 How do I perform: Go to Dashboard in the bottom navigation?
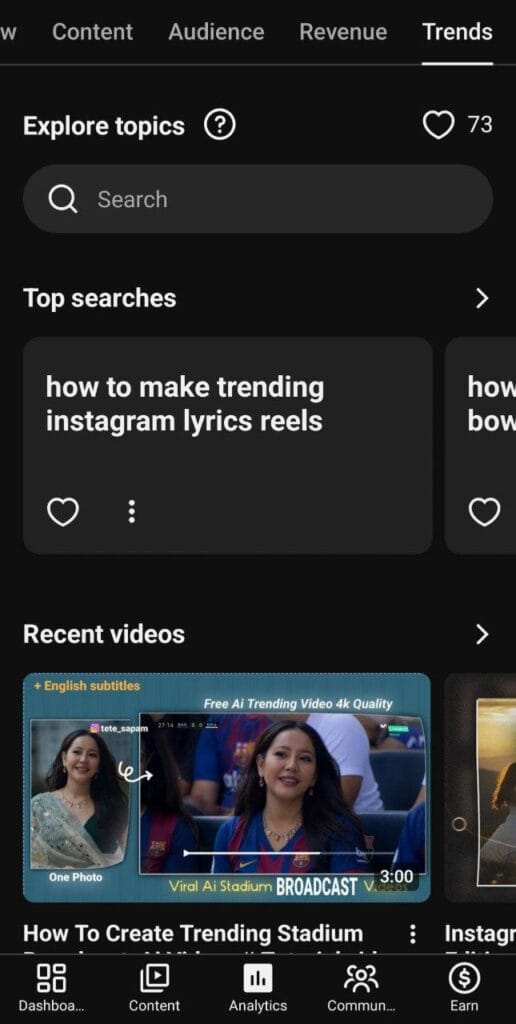[x=51, y=988]
